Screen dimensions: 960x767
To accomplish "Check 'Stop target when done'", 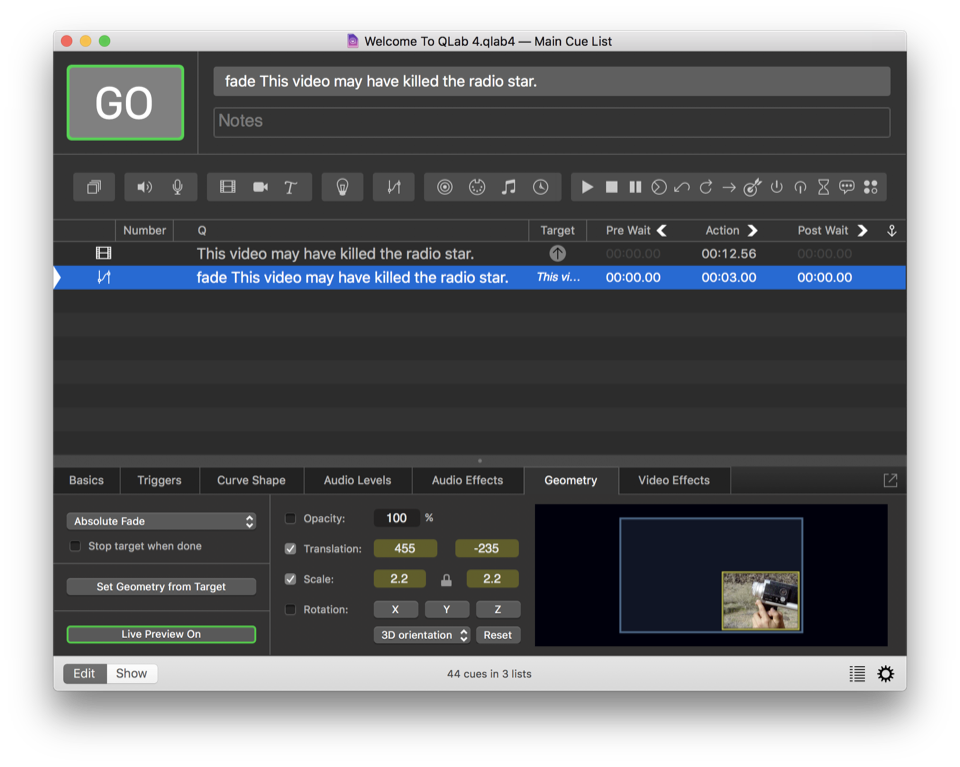I will coord(75,546).
